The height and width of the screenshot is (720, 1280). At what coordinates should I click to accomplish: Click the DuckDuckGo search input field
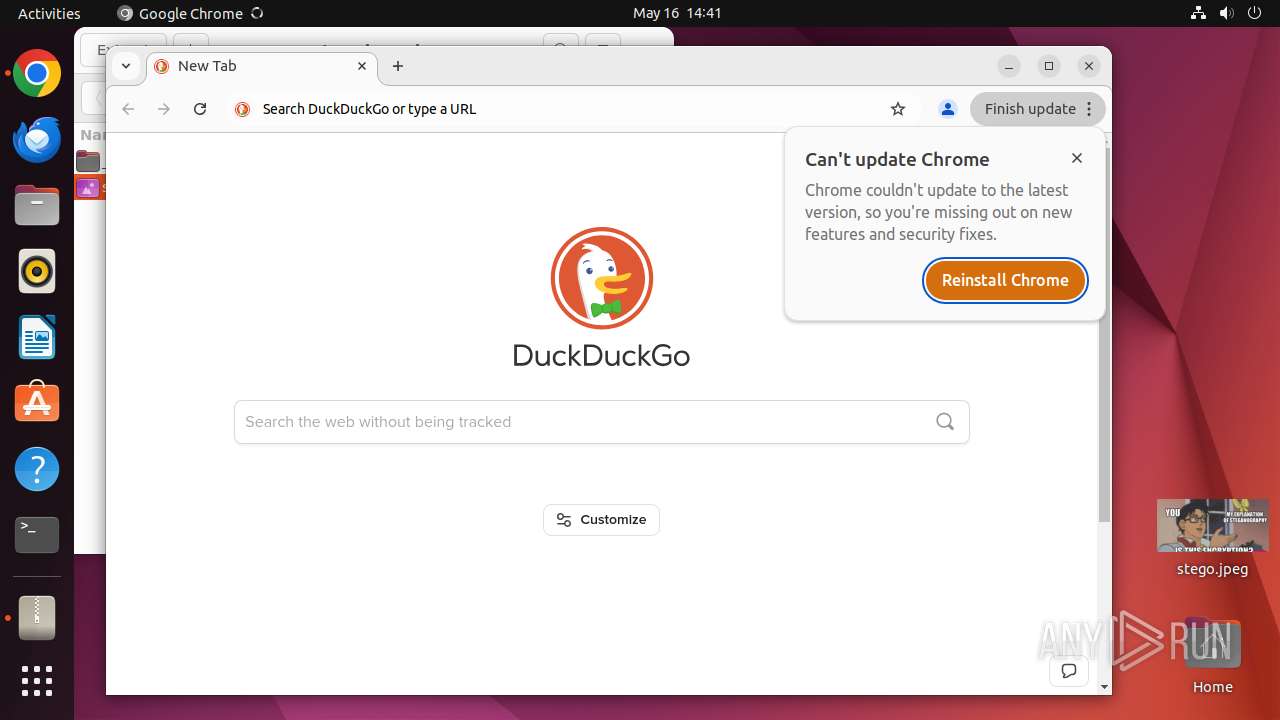pyautogui.click(x=601, y=422)
